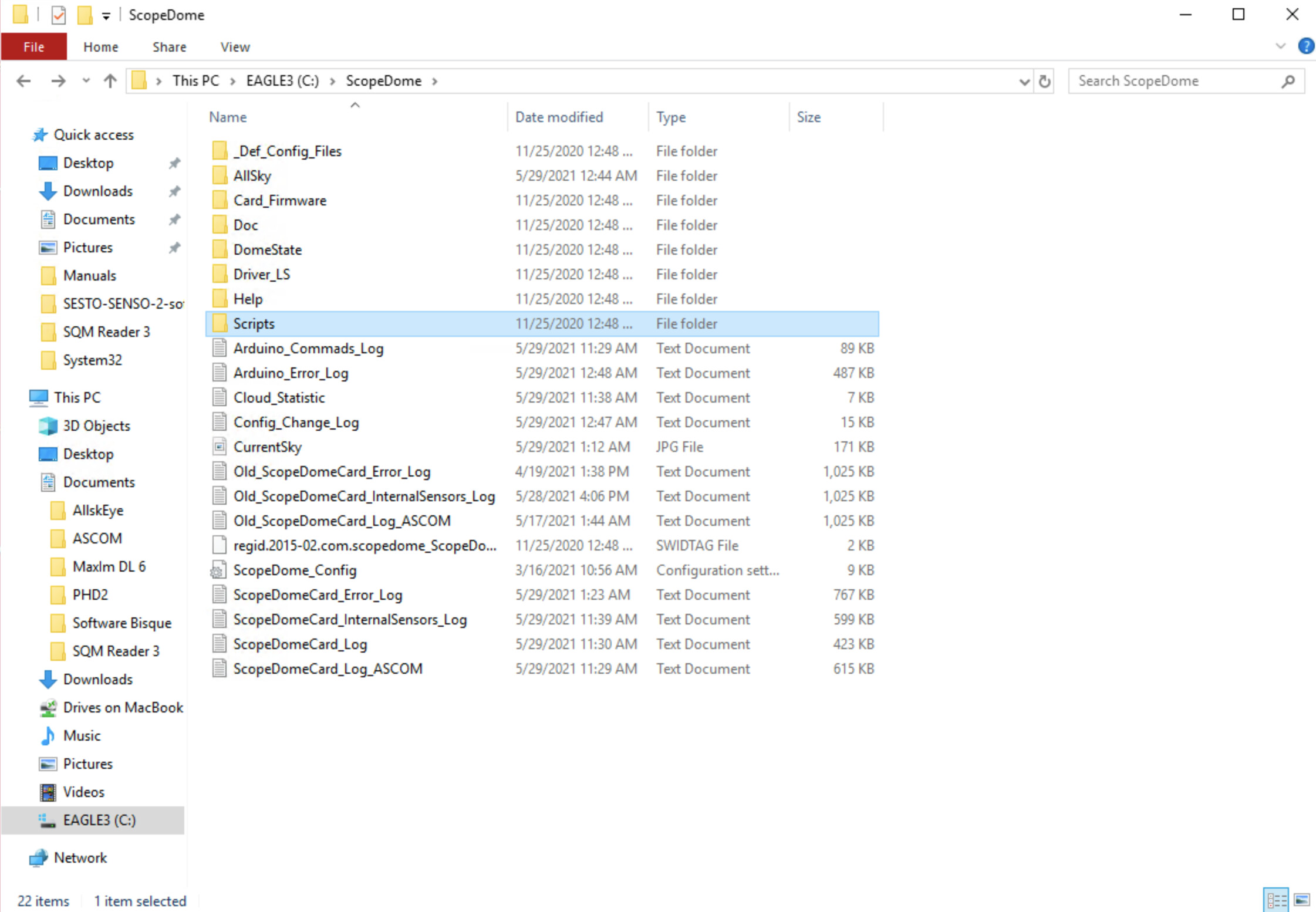Click the Forward navigation arrow
1316x912 pixels.
[58, 81]
